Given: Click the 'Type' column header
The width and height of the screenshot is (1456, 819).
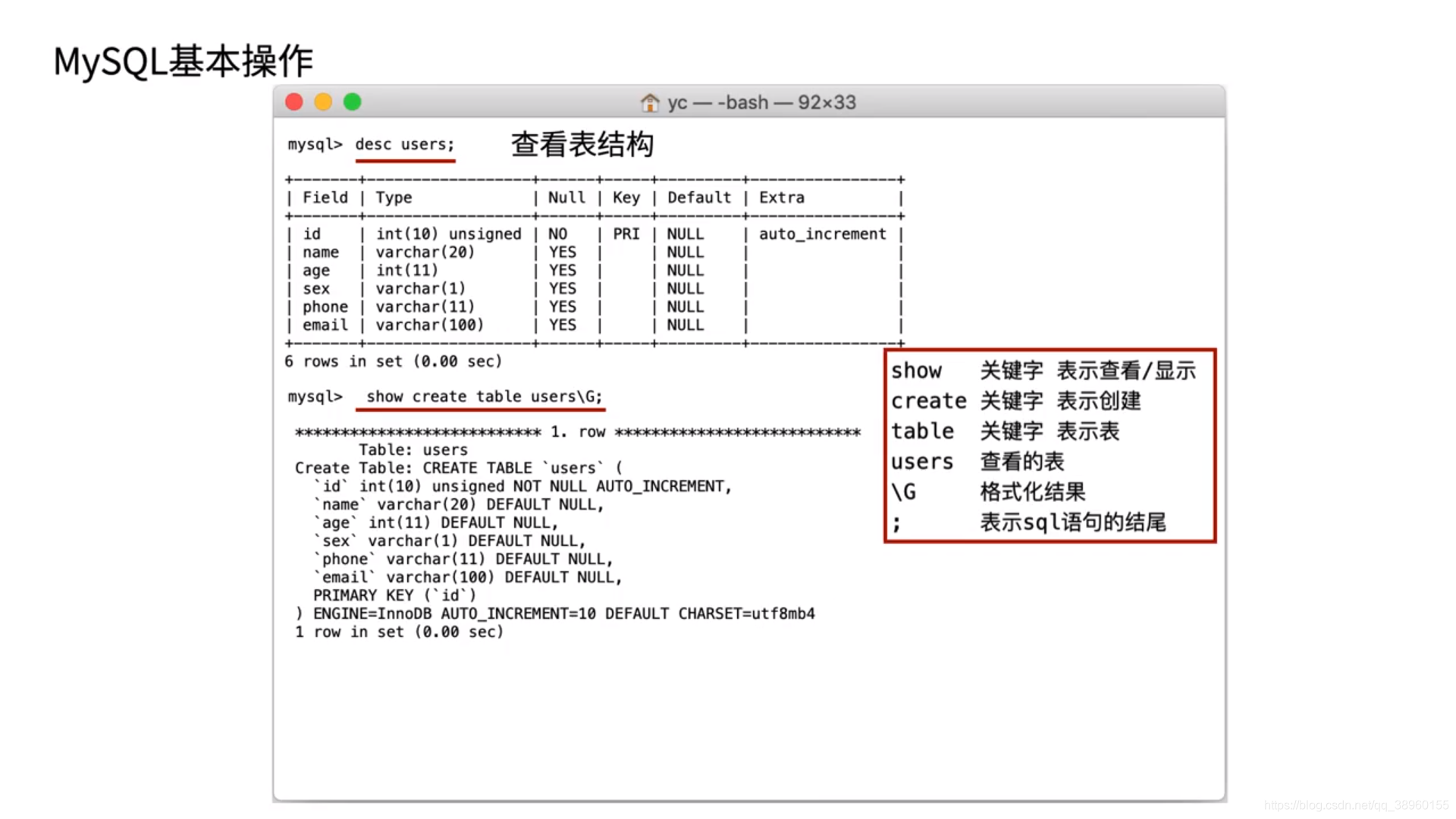Looking at the screenshot, I should tap(394, 197).
